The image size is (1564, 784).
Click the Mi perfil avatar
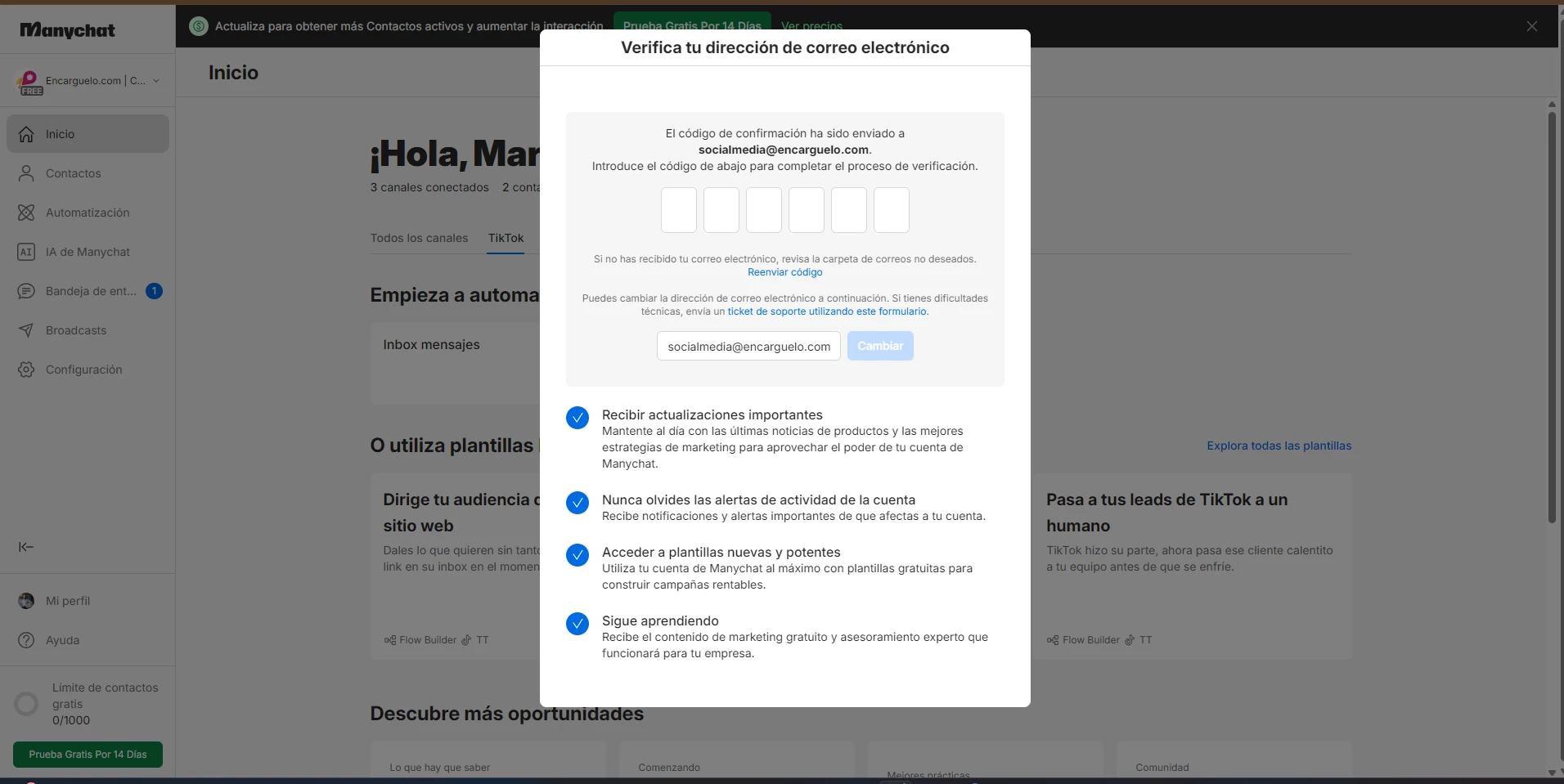(x=26, y=601)
